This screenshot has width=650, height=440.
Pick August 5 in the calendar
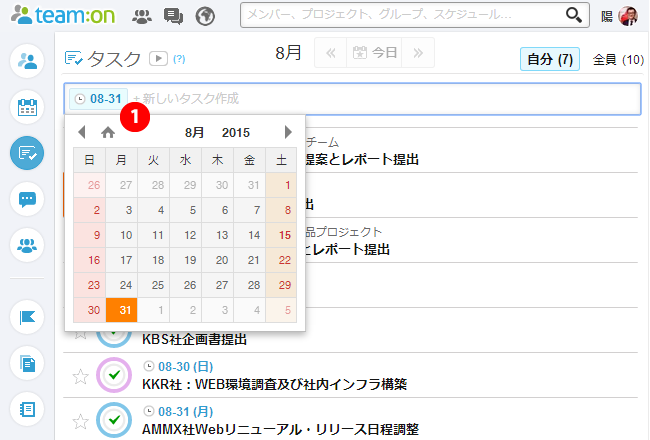click(185, 210)
